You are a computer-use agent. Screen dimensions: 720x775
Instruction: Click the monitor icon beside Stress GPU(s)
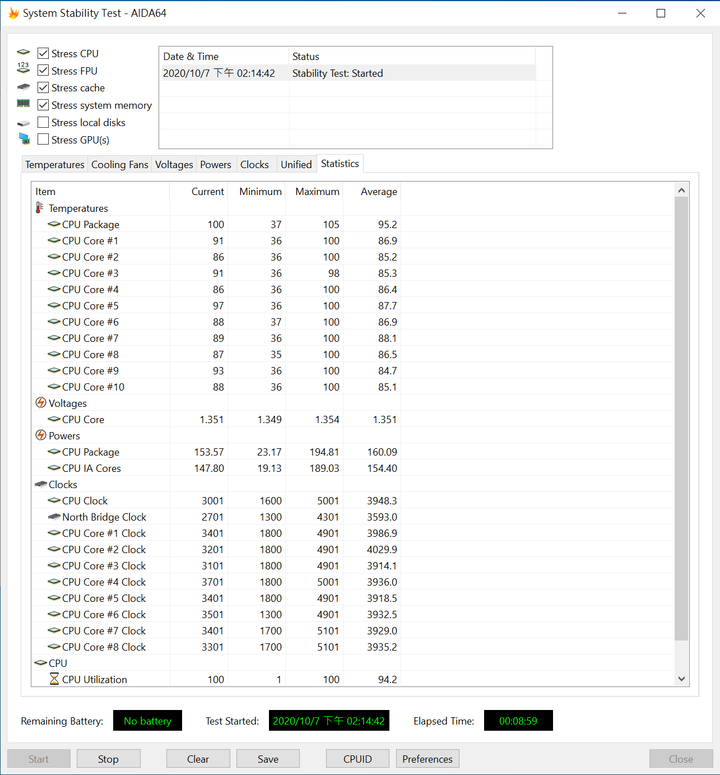[x=24, y=139]
